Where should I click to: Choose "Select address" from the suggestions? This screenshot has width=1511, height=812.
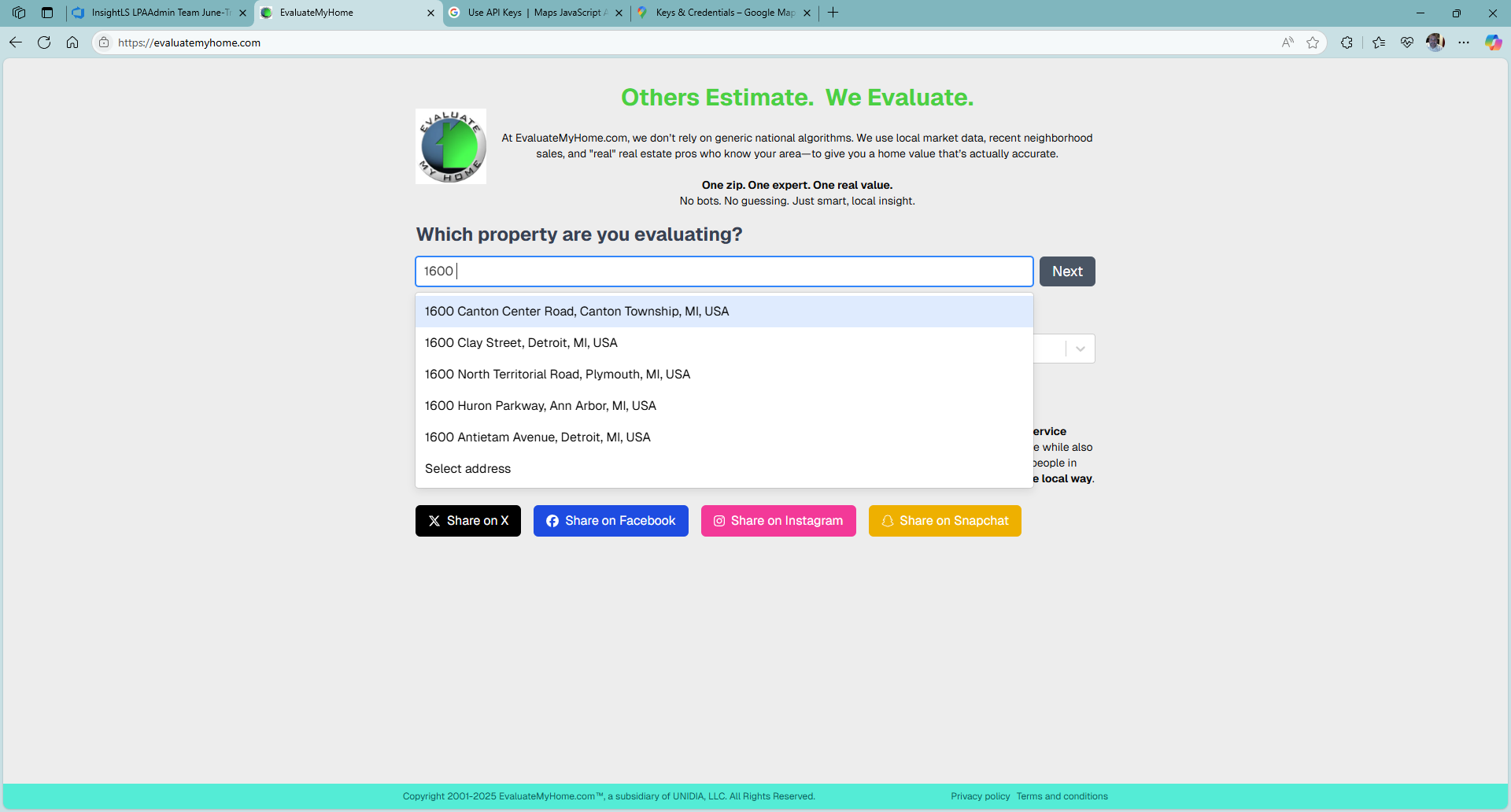point(467,468)
